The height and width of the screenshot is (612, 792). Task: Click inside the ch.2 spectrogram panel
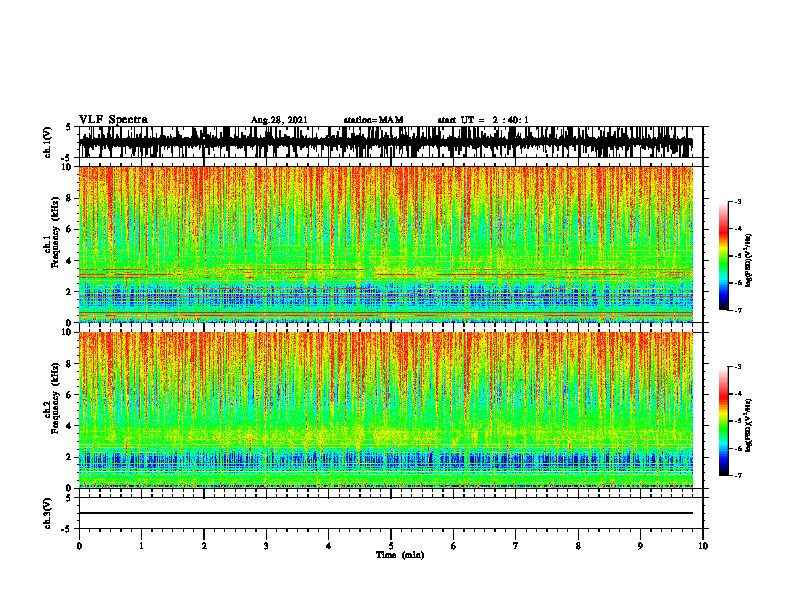[x=386, y=410]
